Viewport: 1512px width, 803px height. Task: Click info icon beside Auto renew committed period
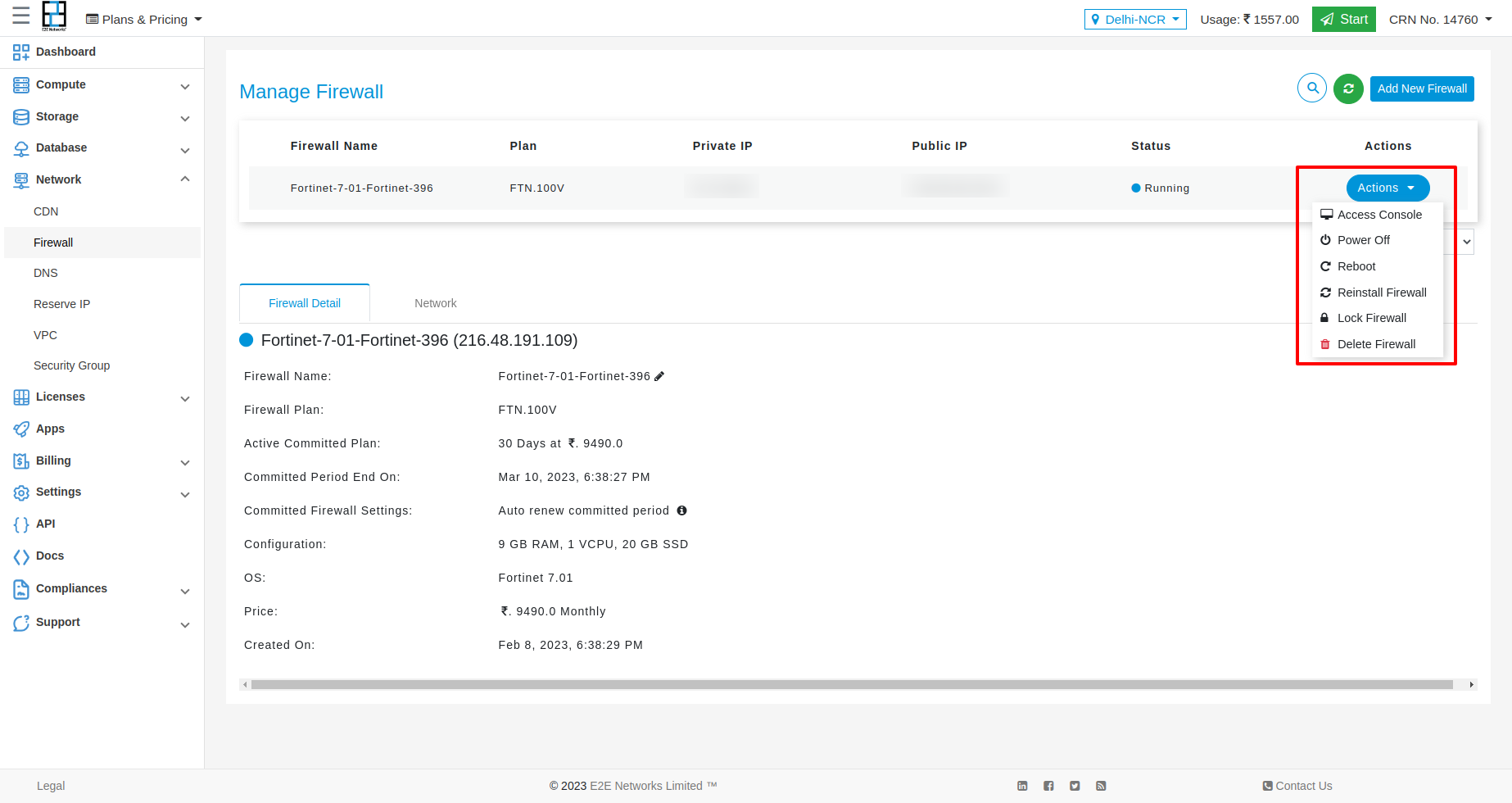coord(681,510)
